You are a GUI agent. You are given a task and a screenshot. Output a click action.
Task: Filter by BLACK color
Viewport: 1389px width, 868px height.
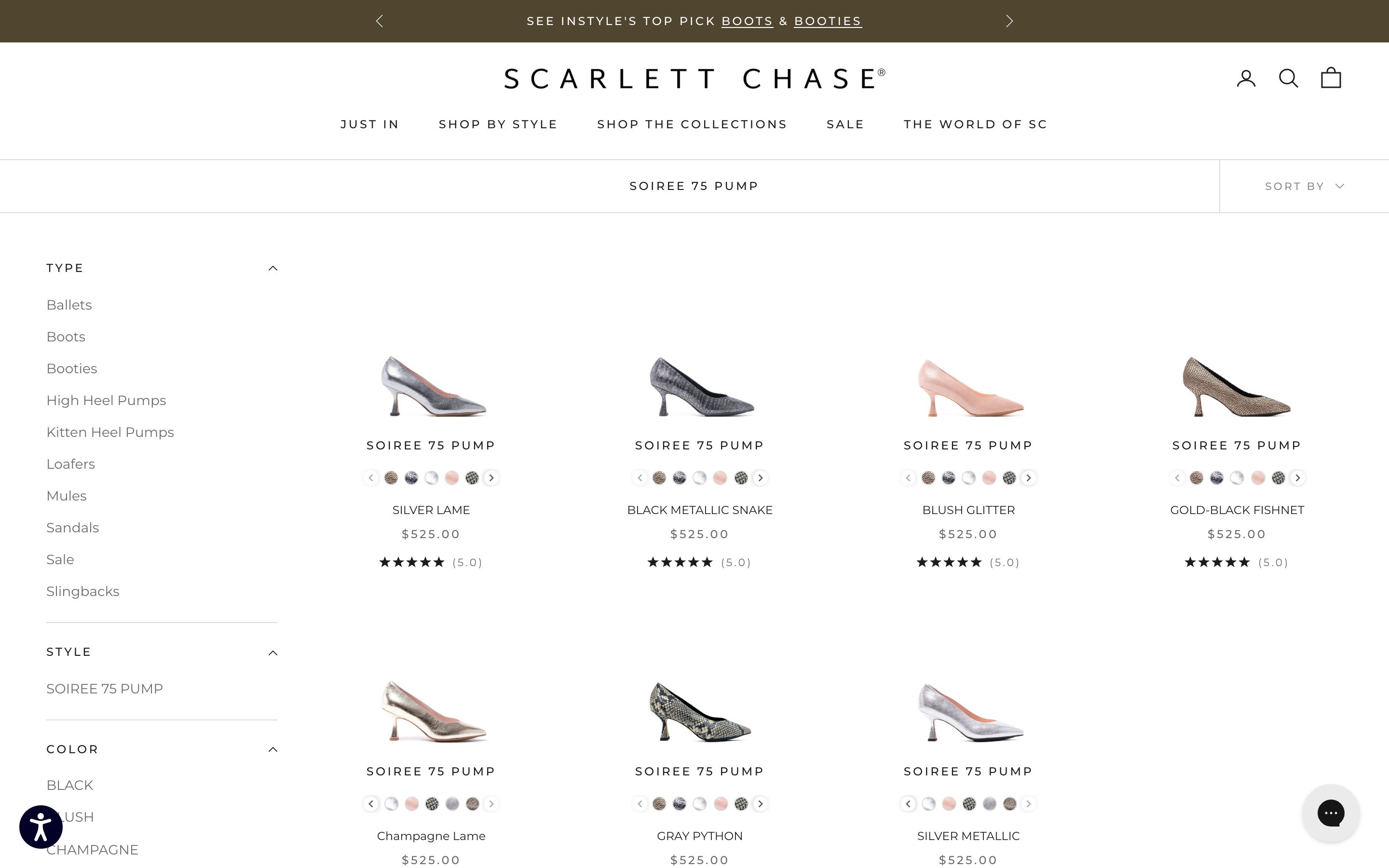coord(69,785)
